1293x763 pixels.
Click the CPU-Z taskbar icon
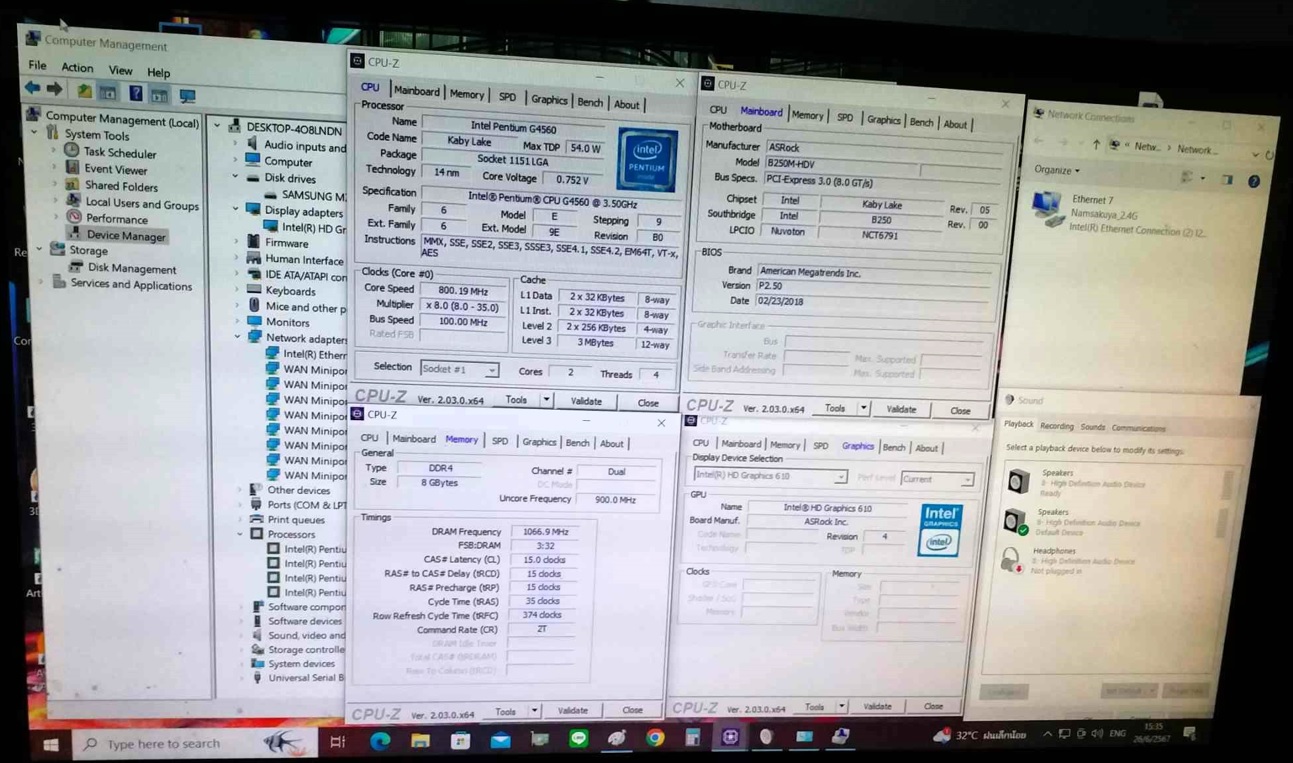pos(730,736)
